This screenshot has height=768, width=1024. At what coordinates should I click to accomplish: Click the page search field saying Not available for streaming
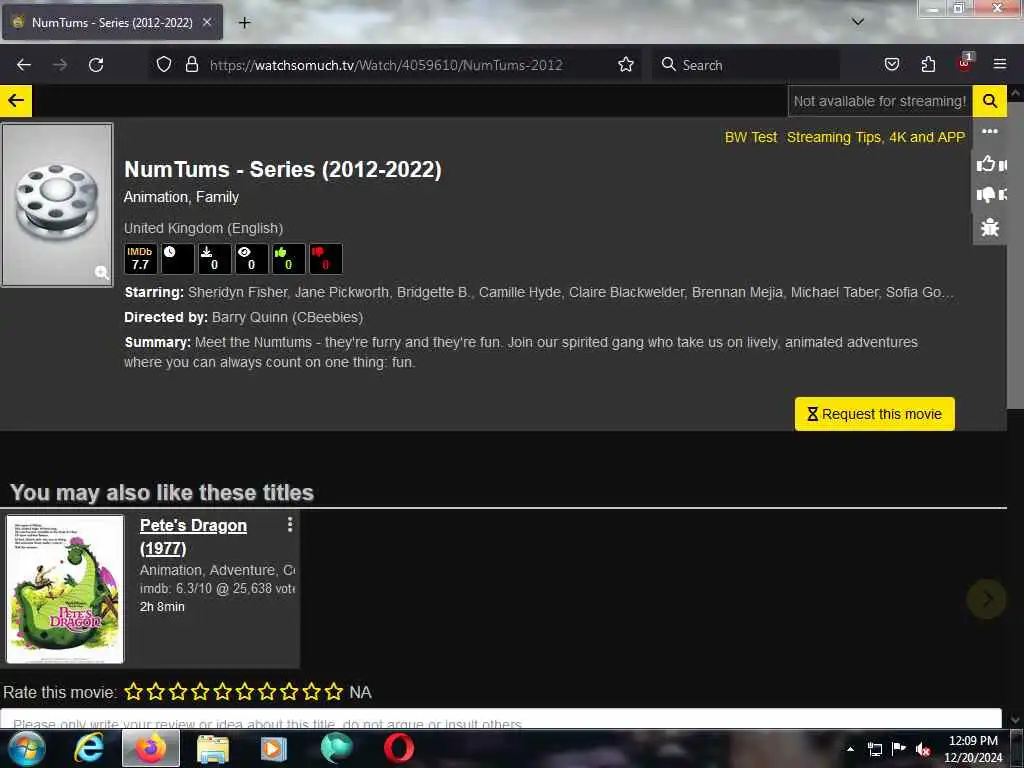coord(880,101)
